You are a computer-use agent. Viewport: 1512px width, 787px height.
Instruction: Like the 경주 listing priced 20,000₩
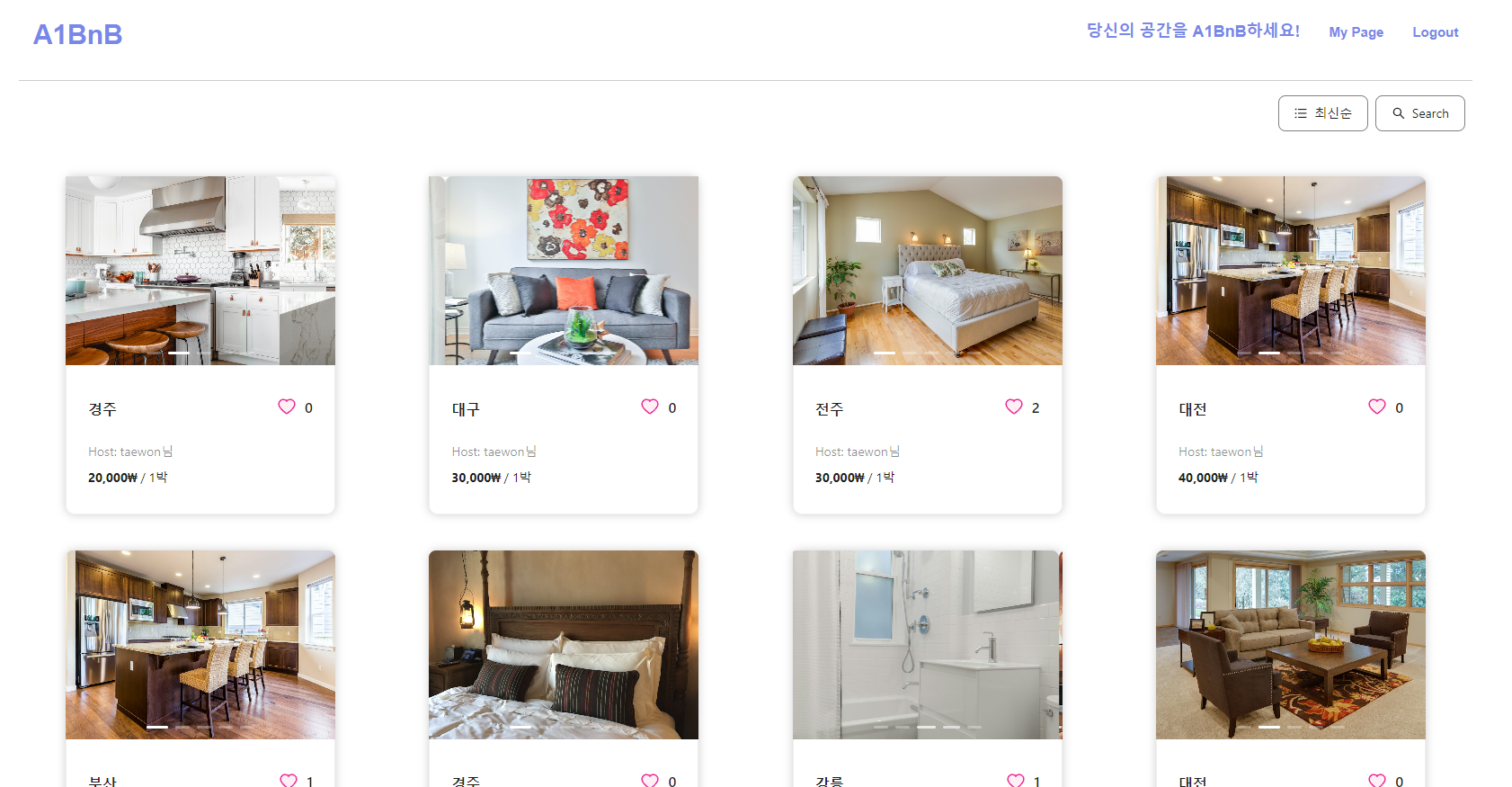coord(287,407)
